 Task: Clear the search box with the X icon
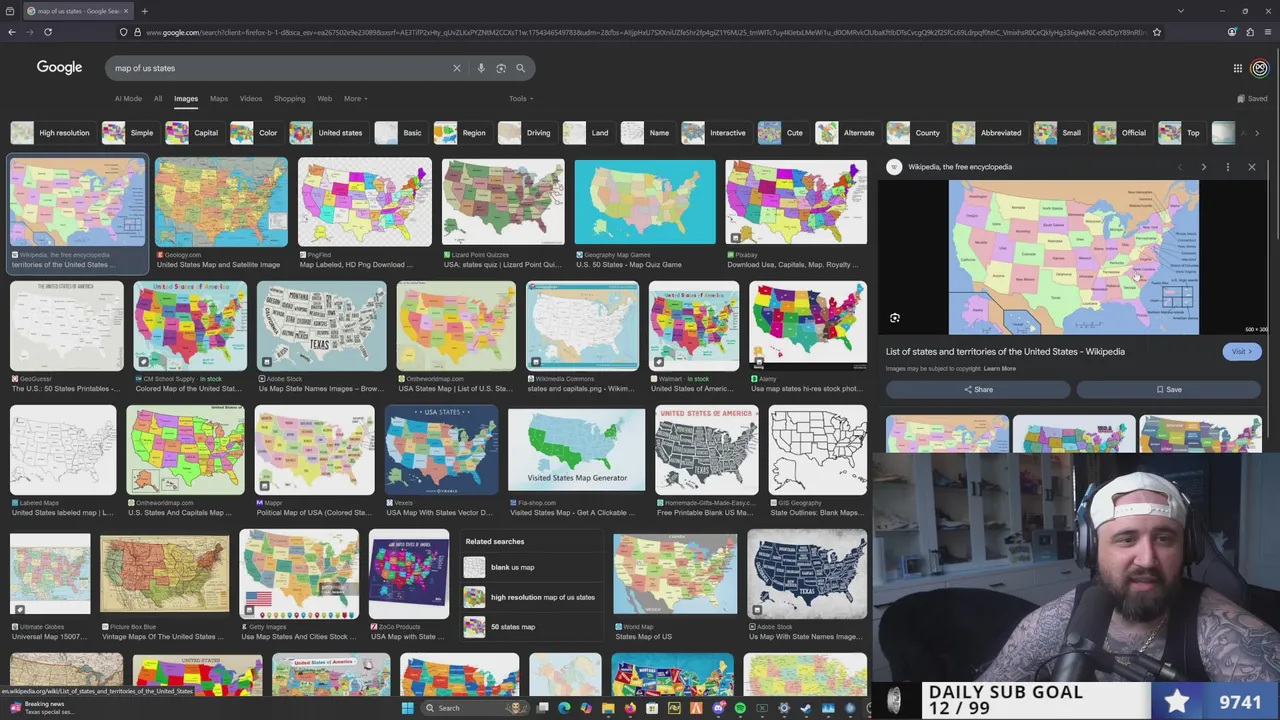point(457,68)
